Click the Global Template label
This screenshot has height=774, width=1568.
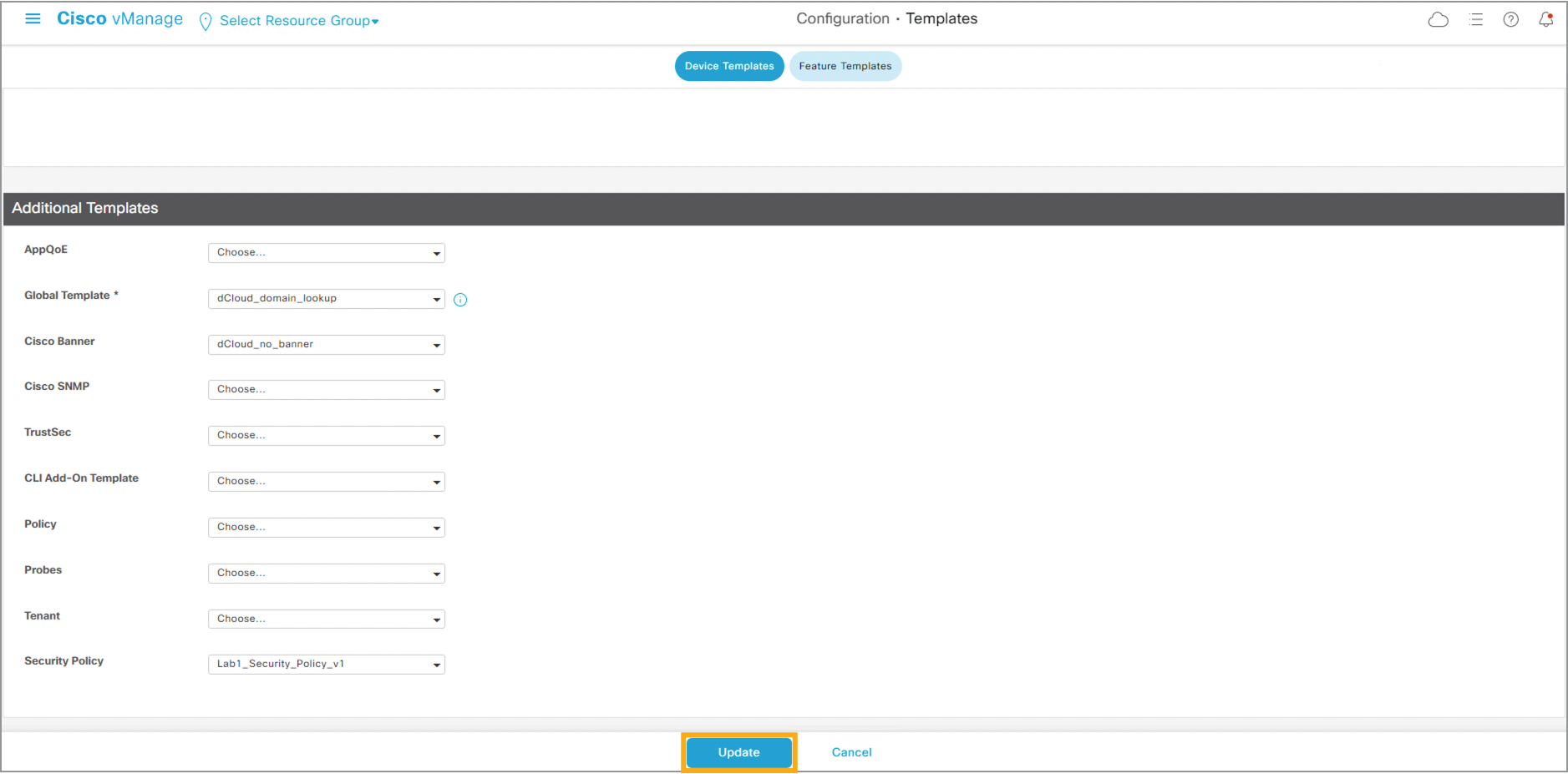(x=71, y=295)
